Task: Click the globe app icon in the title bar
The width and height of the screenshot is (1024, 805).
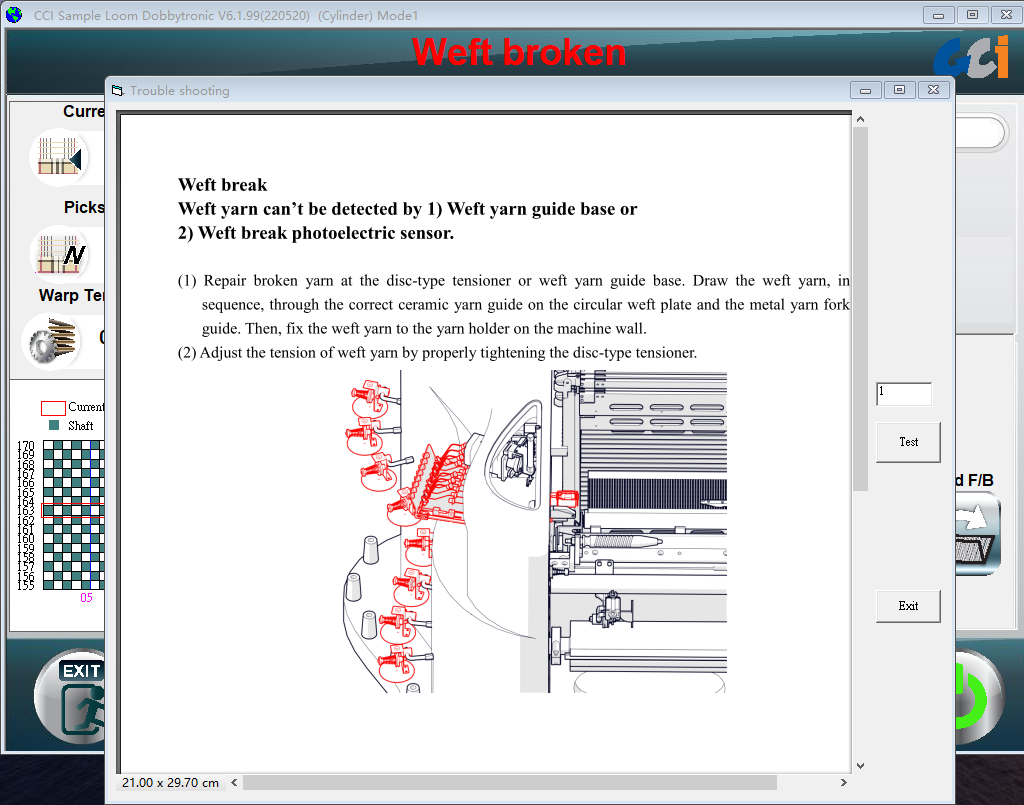Action: [14, 14]
